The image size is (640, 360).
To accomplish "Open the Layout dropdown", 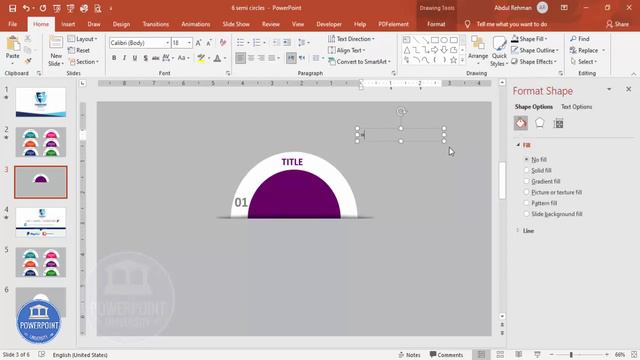I will point(83,39).
